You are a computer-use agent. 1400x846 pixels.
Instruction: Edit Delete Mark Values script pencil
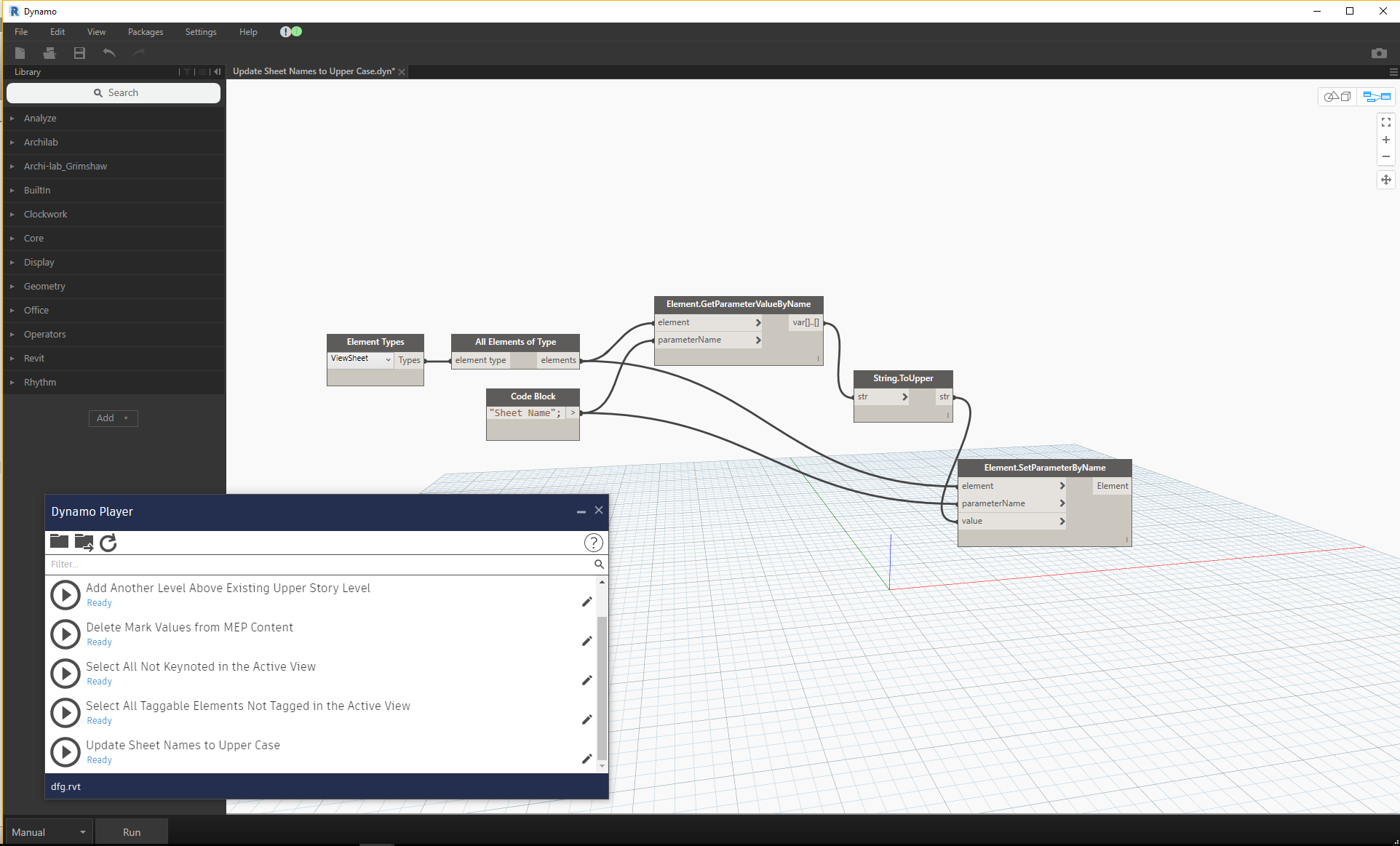coord(586,642)
